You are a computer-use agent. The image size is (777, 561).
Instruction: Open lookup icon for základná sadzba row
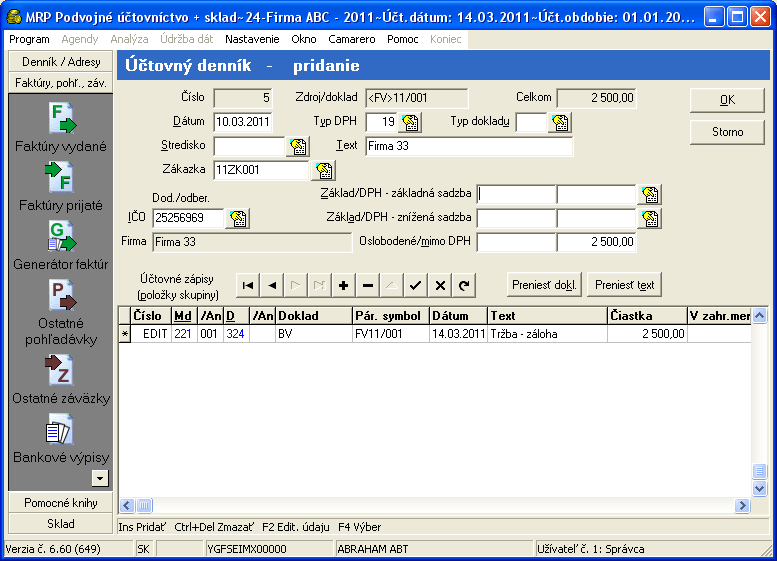pos(650,194)
